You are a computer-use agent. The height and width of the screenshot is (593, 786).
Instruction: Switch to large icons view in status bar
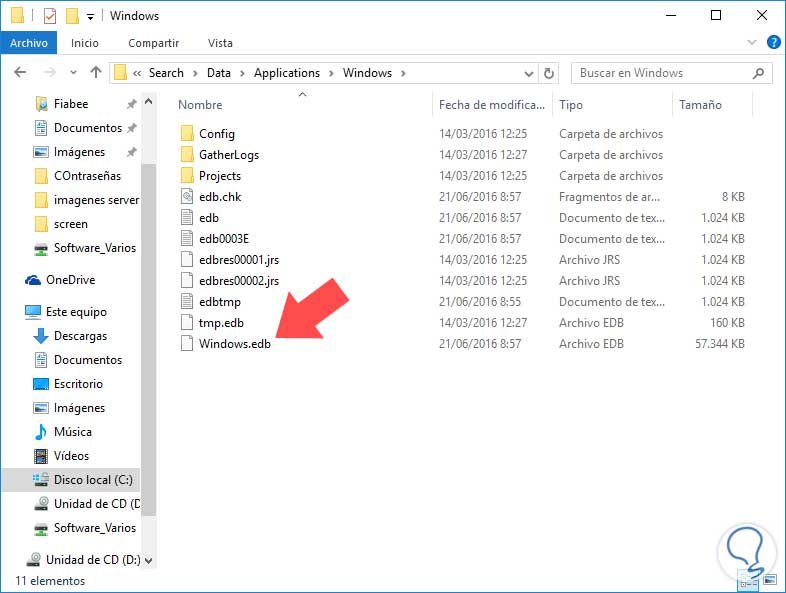(x=770, y=580)
